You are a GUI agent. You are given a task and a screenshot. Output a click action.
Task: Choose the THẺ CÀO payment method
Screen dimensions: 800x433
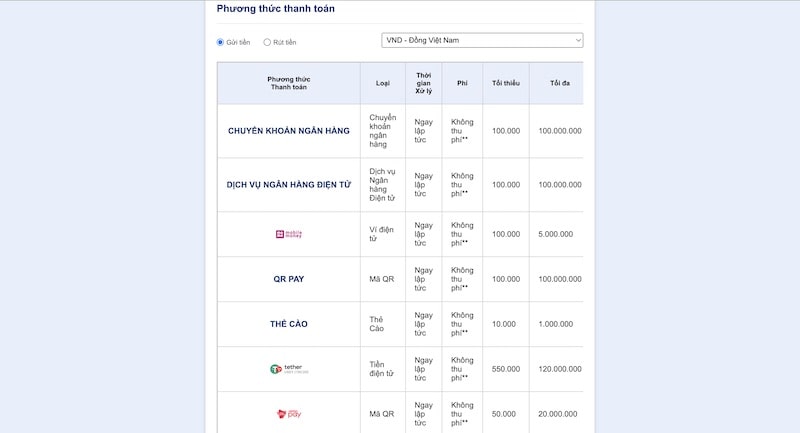[289, 324]
